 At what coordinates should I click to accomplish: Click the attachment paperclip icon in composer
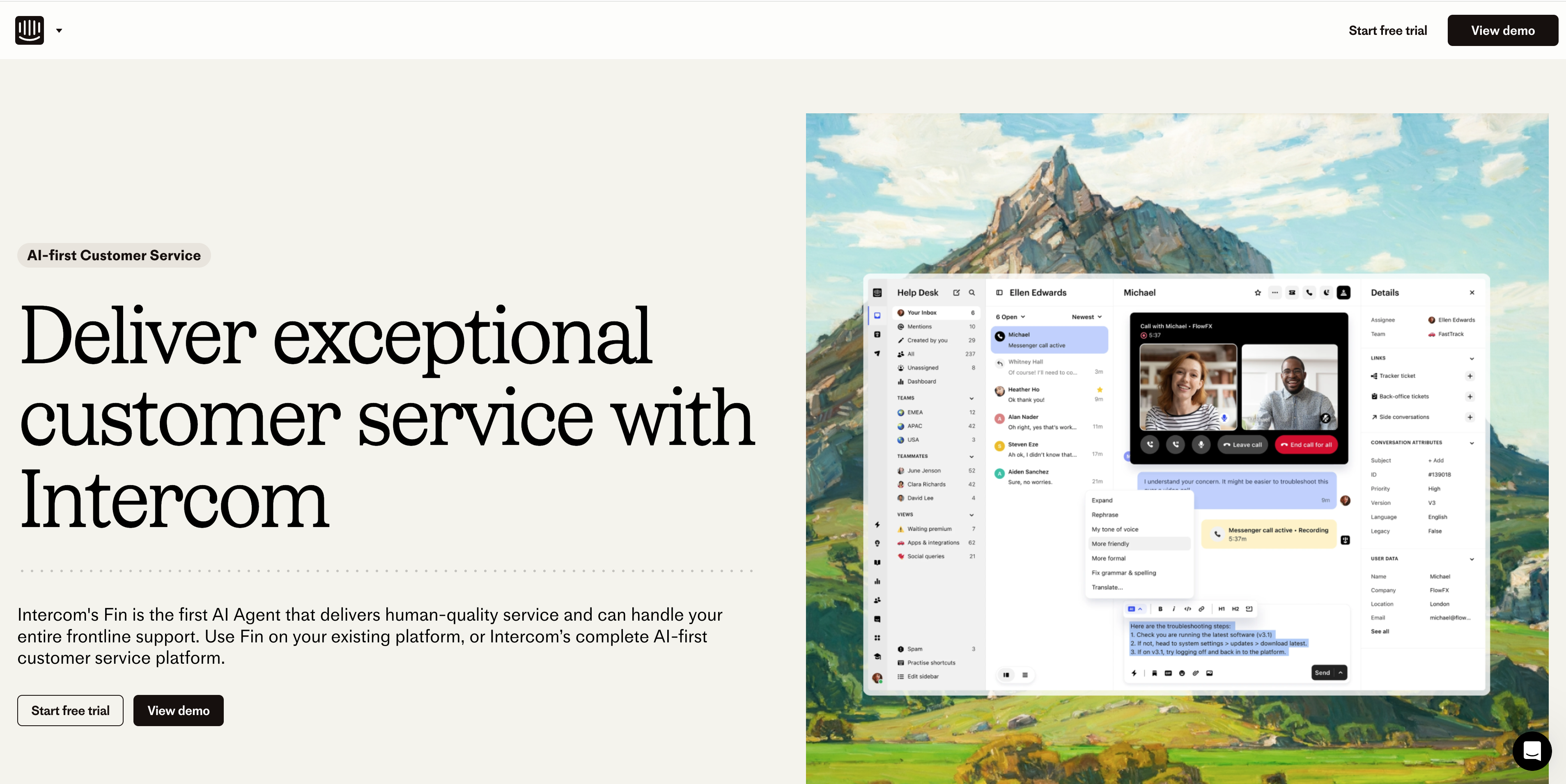1196,674
